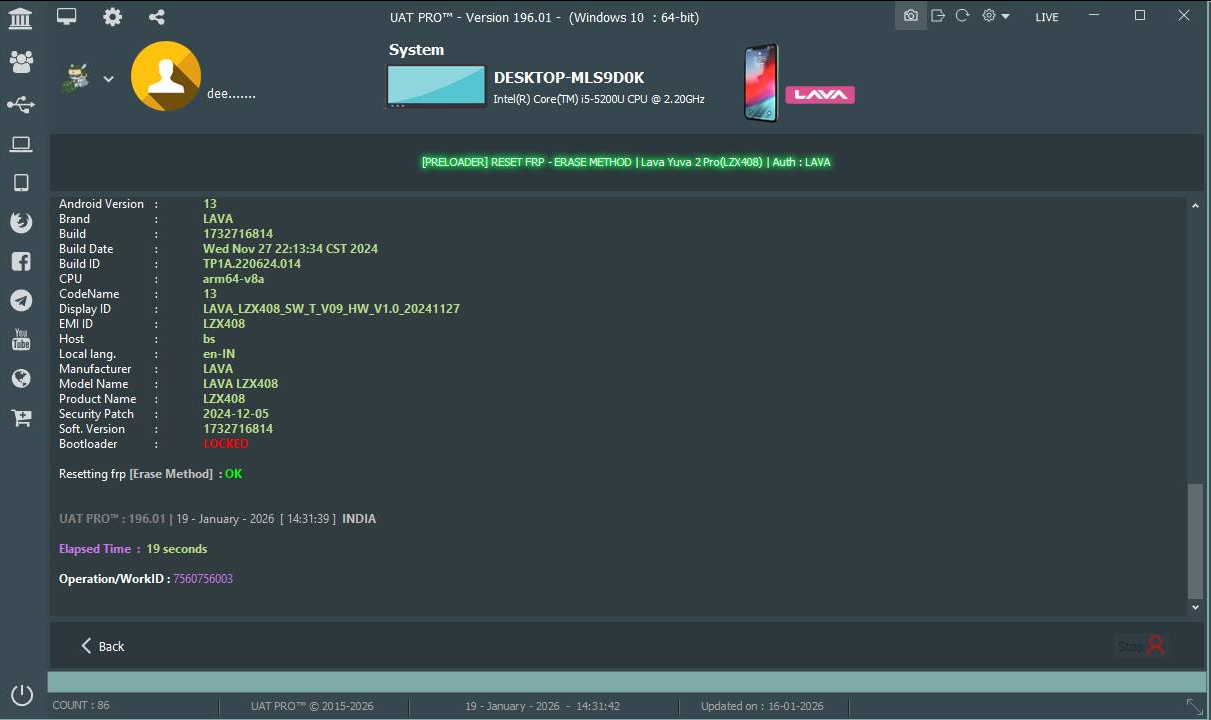1211x720 pixels.
Task: Open the YouTube icon in sidebar
Action: coord(21,339)
